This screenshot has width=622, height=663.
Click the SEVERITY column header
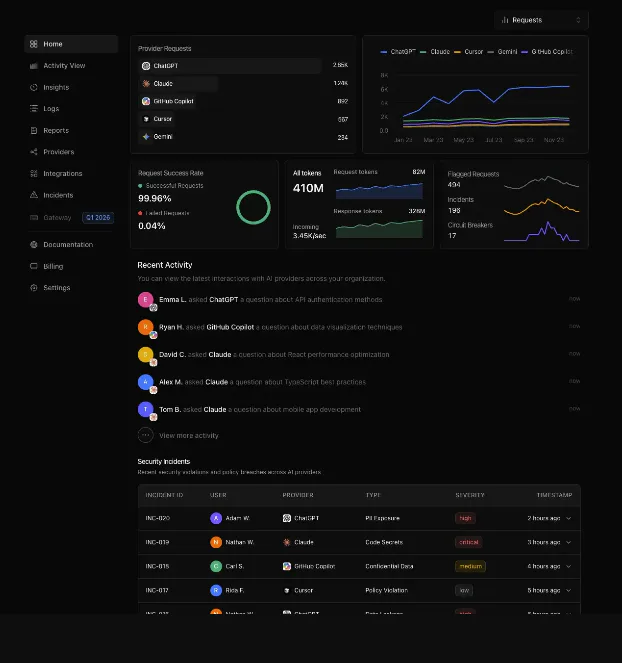point(470,495)
